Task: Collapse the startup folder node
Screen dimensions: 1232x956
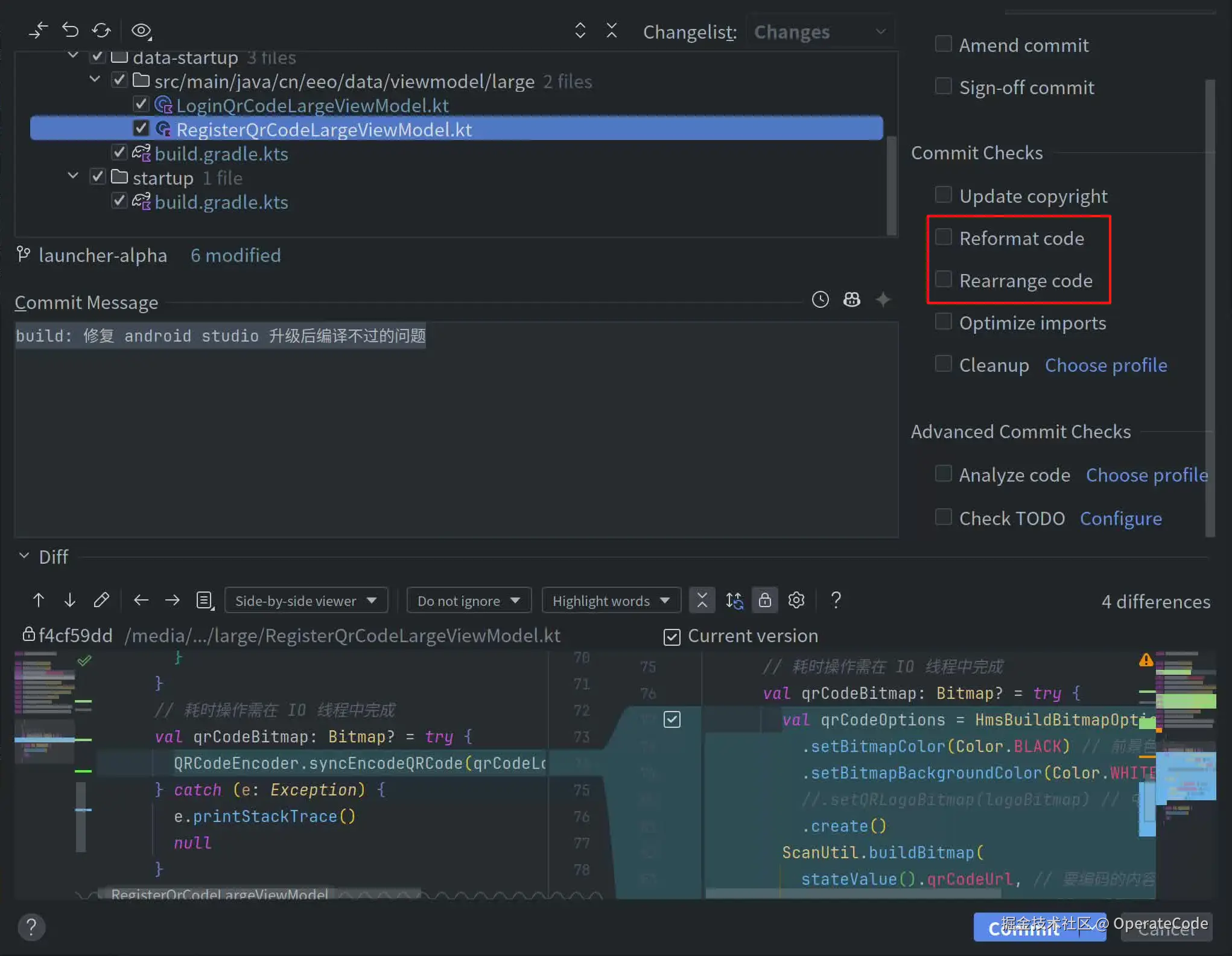Action: [73, 176]
